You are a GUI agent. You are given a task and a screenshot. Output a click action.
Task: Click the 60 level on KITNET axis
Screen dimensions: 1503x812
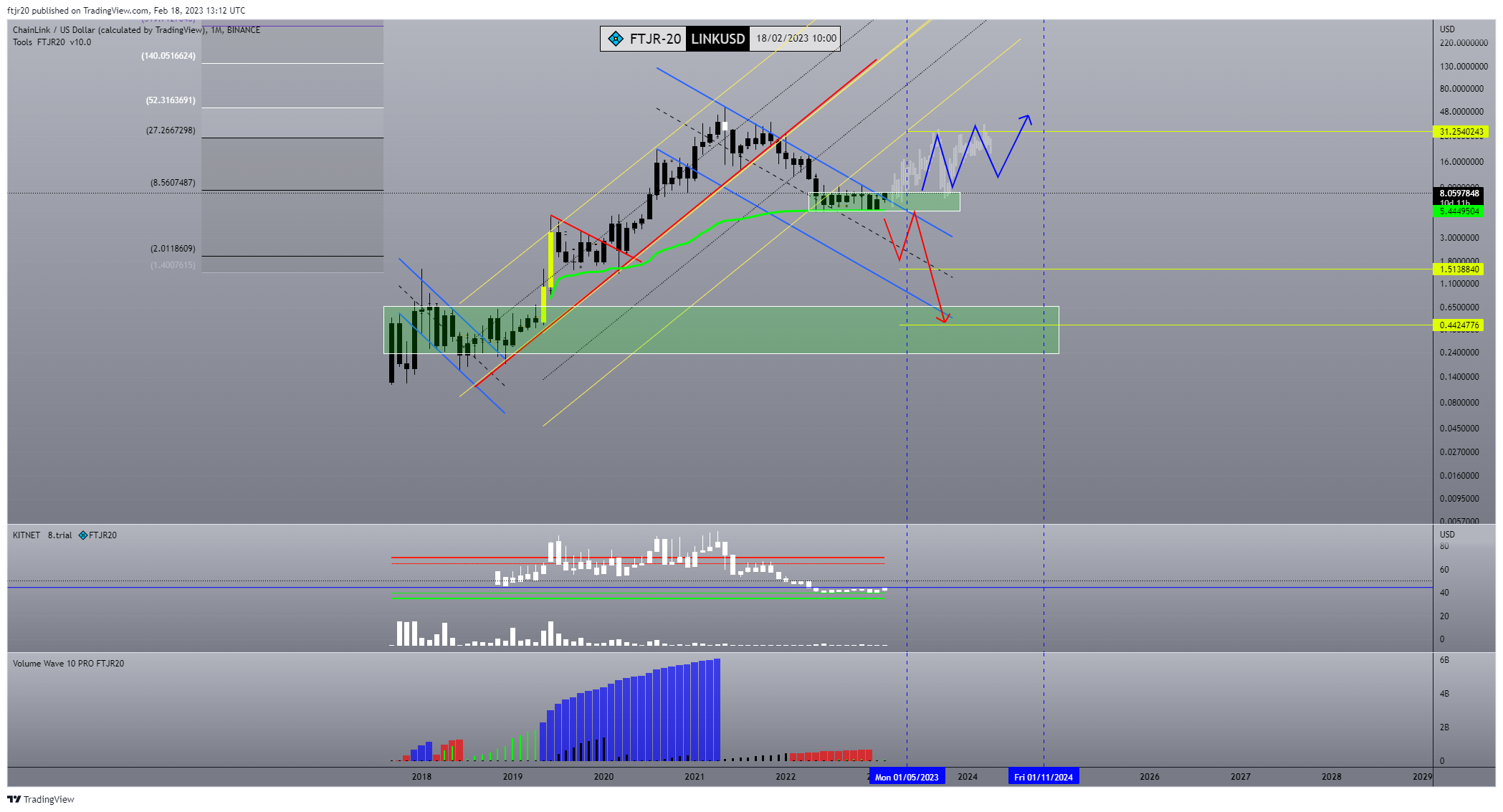(1444, 570)
